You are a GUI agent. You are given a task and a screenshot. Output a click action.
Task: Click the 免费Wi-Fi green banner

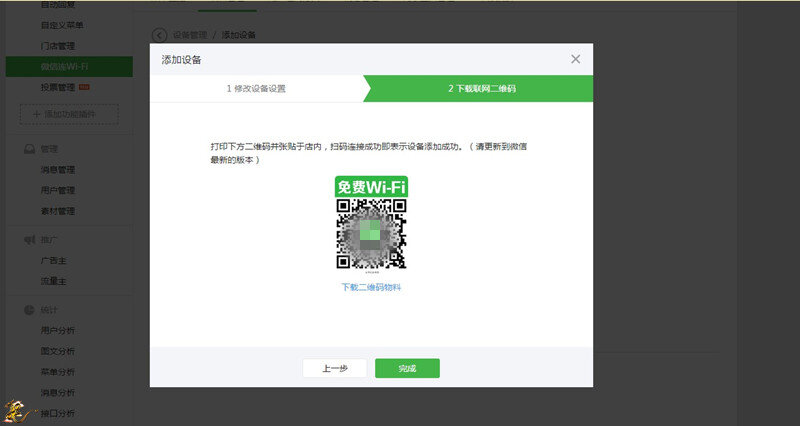point(371,187)
